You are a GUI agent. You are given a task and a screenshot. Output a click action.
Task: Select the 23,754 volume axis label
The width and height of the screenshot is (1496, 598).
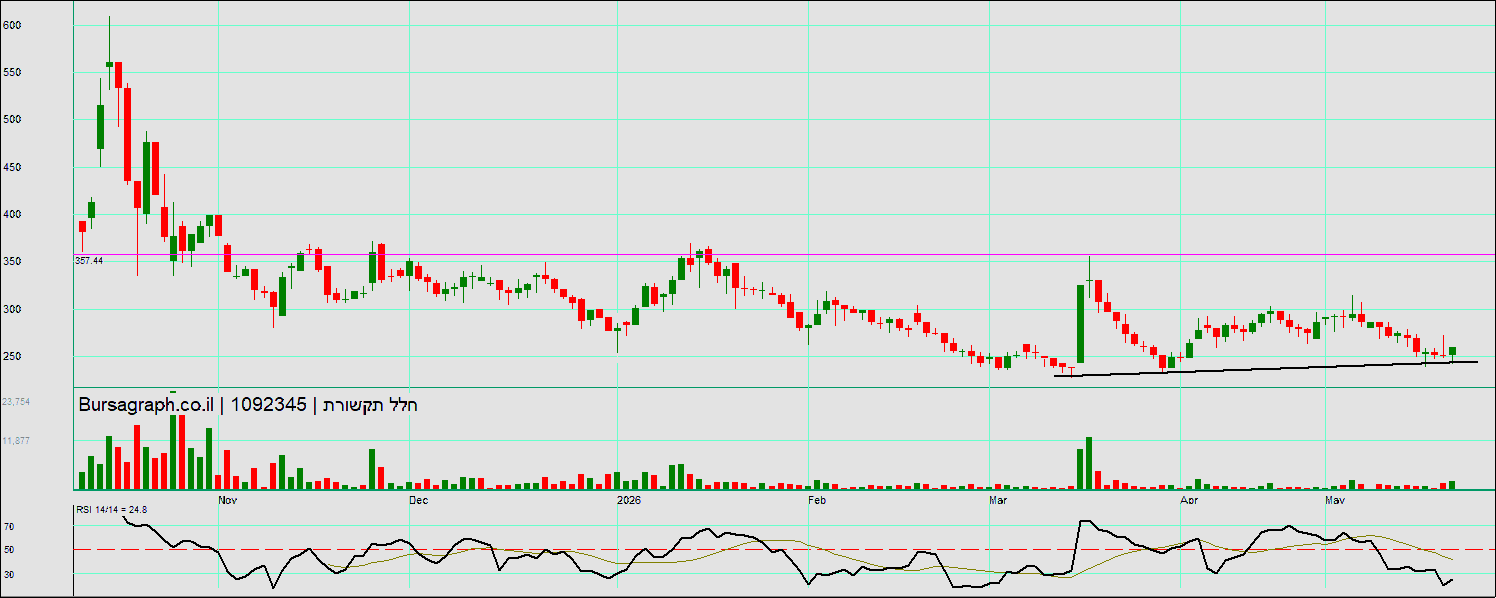pyautogui.click(x=16, y=401)
